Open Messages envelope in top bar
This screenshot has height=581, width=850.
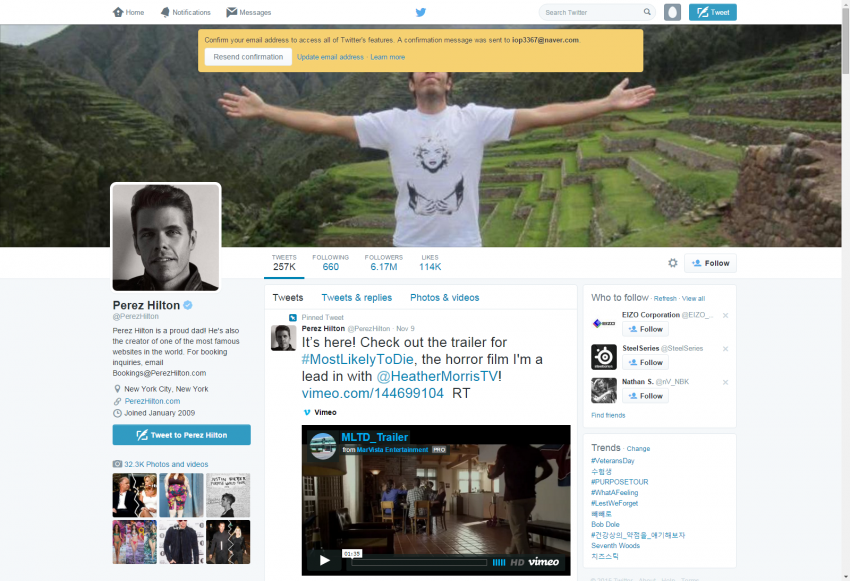pos(232,12)
